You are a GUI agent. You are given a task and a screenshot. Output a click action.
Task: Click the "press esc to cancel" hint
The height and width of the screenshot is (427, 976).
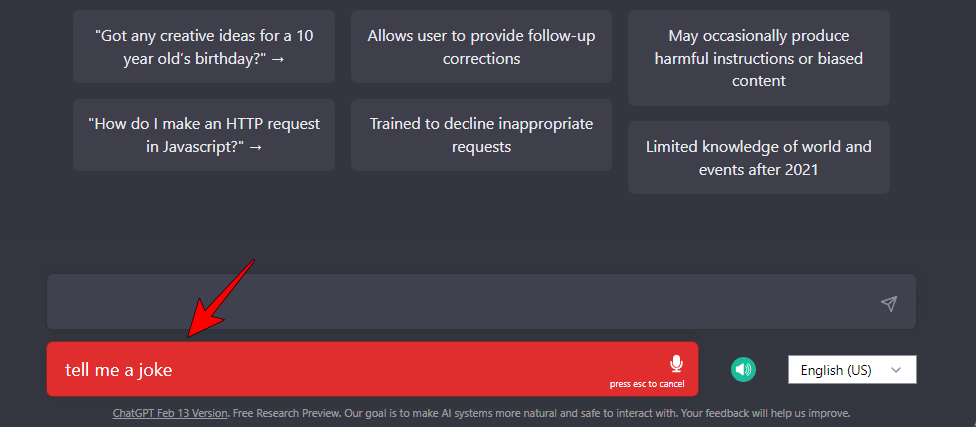pos(647,384)
